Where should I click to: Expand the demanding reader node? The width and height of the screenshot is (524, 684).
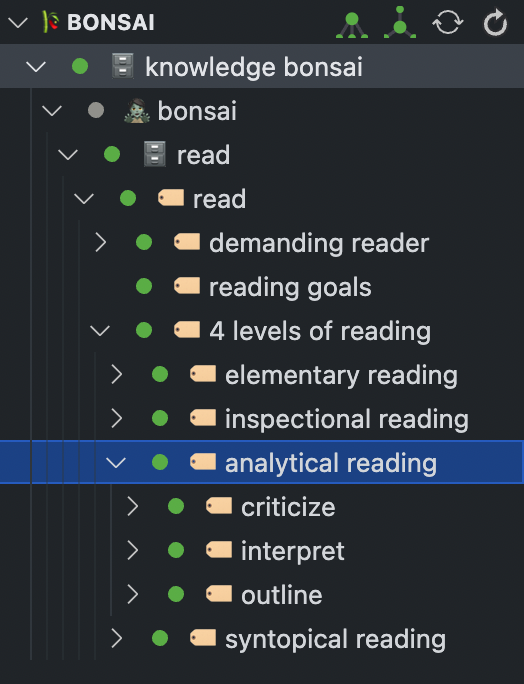click(101, 242)
